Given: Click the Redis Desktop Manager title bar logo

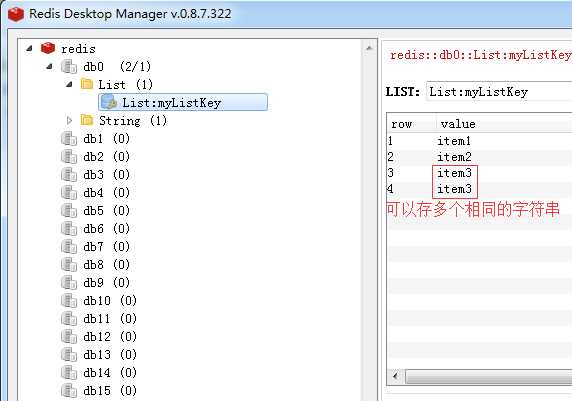Looking at the screenshot, I should click(16, 14).
